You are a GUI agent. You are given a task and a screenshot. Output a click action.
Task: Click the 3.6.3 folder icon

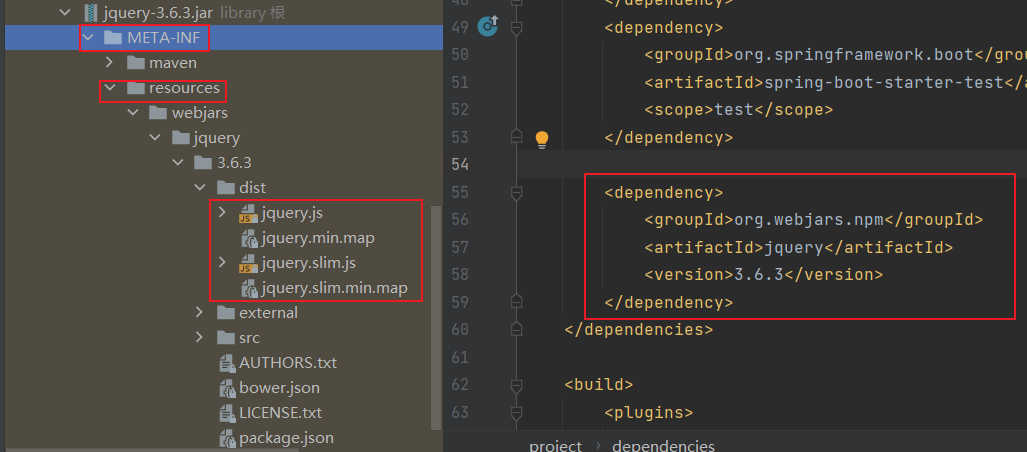click(x=203, y=163)
